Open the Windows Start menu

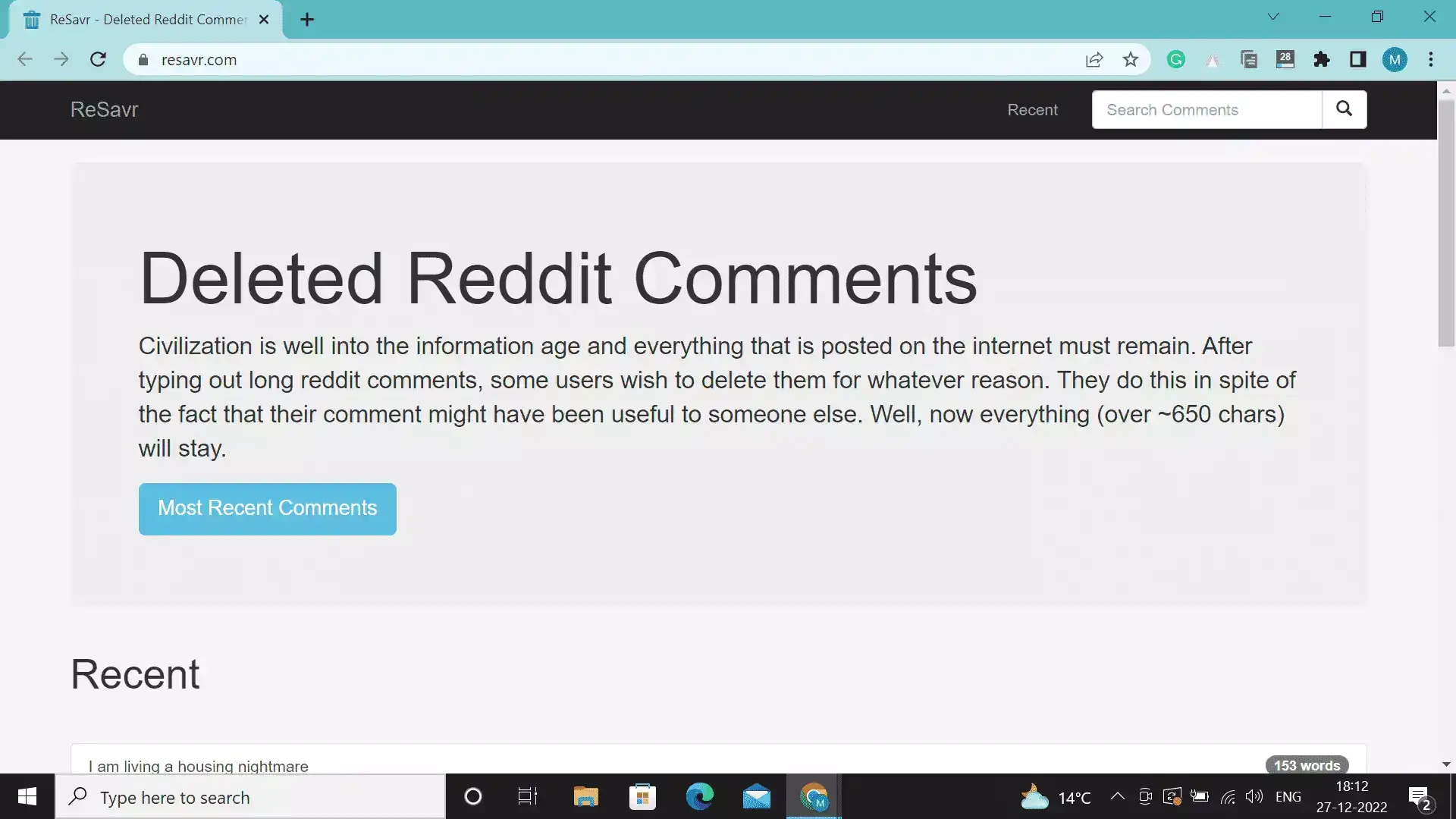pyautogui.click(x=27, y=796)
